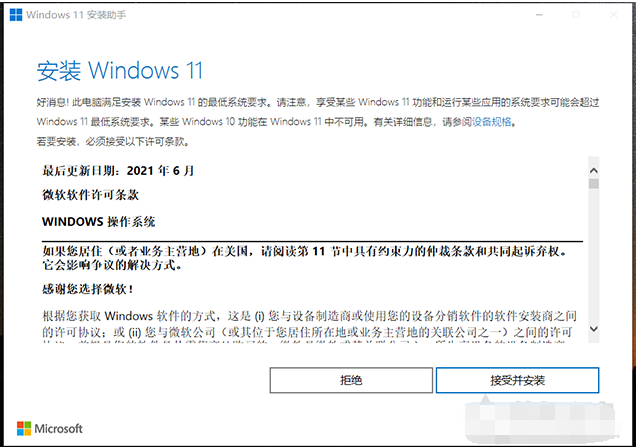
Task: Minimize the Windows 11 安装助手 window
Action: pyautogui.click(x=539, y=15)
